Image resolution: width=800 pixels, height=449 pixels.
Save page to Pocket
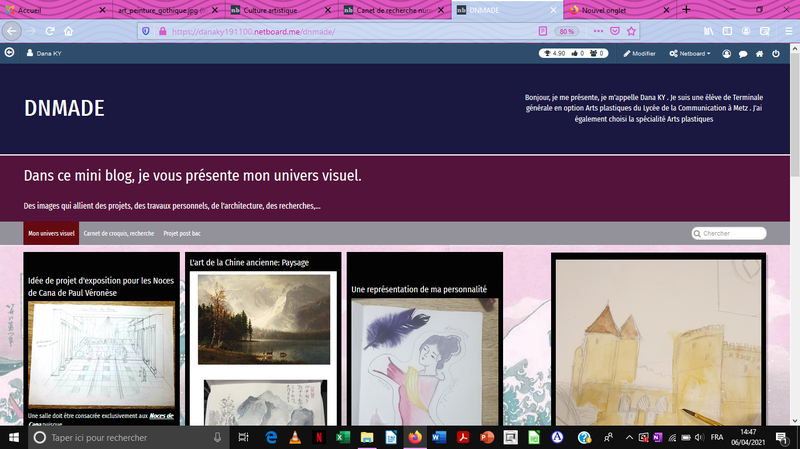tap(613, 31)
